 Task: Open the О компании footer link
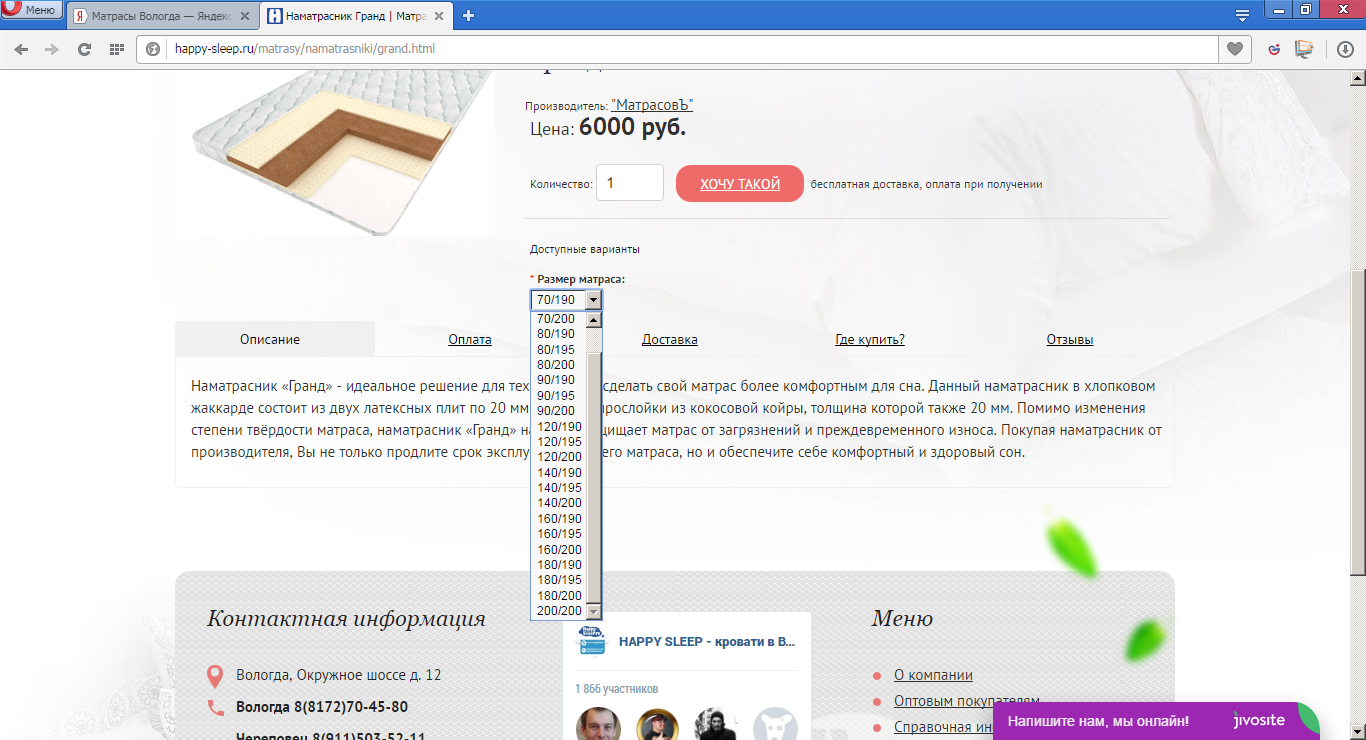933,675
